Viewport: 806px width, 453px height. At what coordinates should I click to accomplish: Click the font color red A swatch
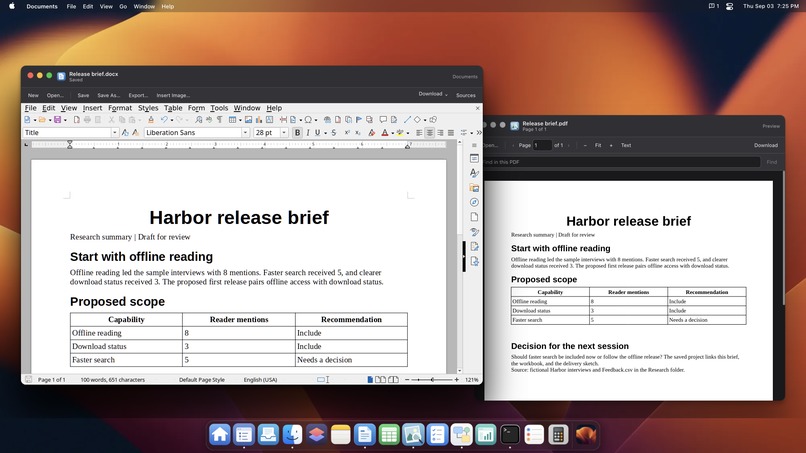click(x=384, y=133)
